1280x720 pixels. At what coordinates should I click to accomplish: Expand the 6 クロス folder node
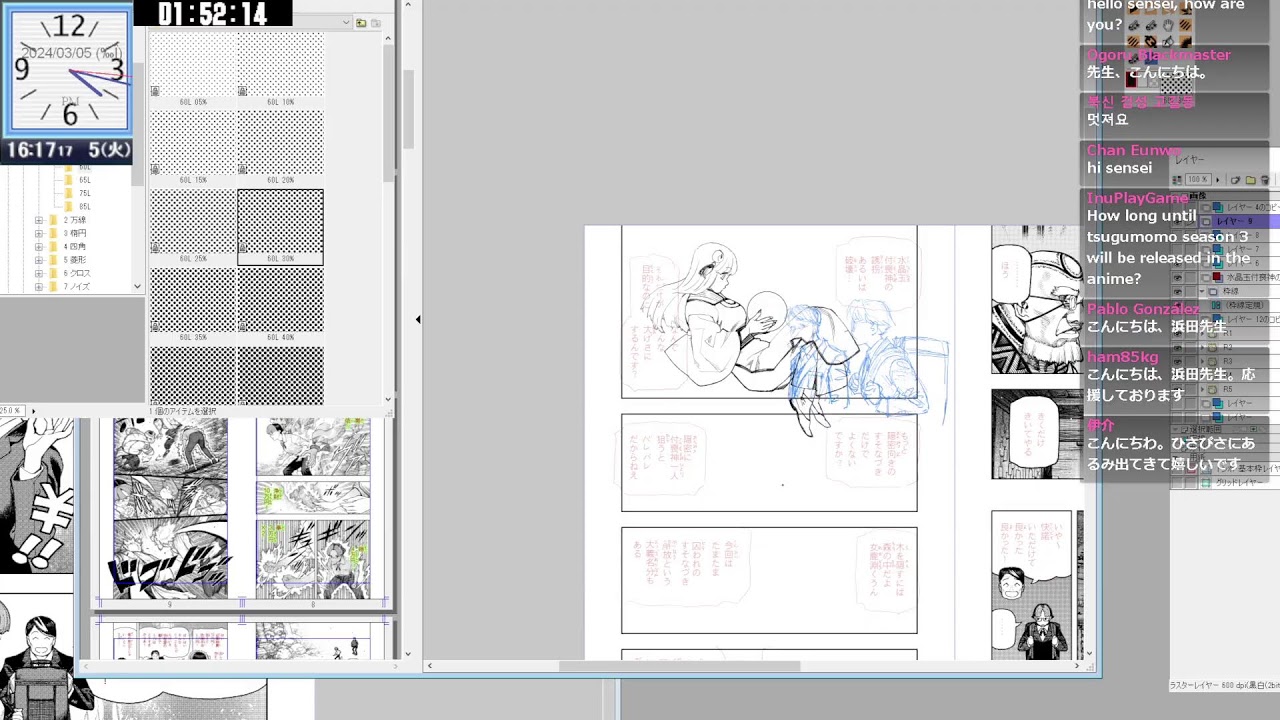(39, 273)
